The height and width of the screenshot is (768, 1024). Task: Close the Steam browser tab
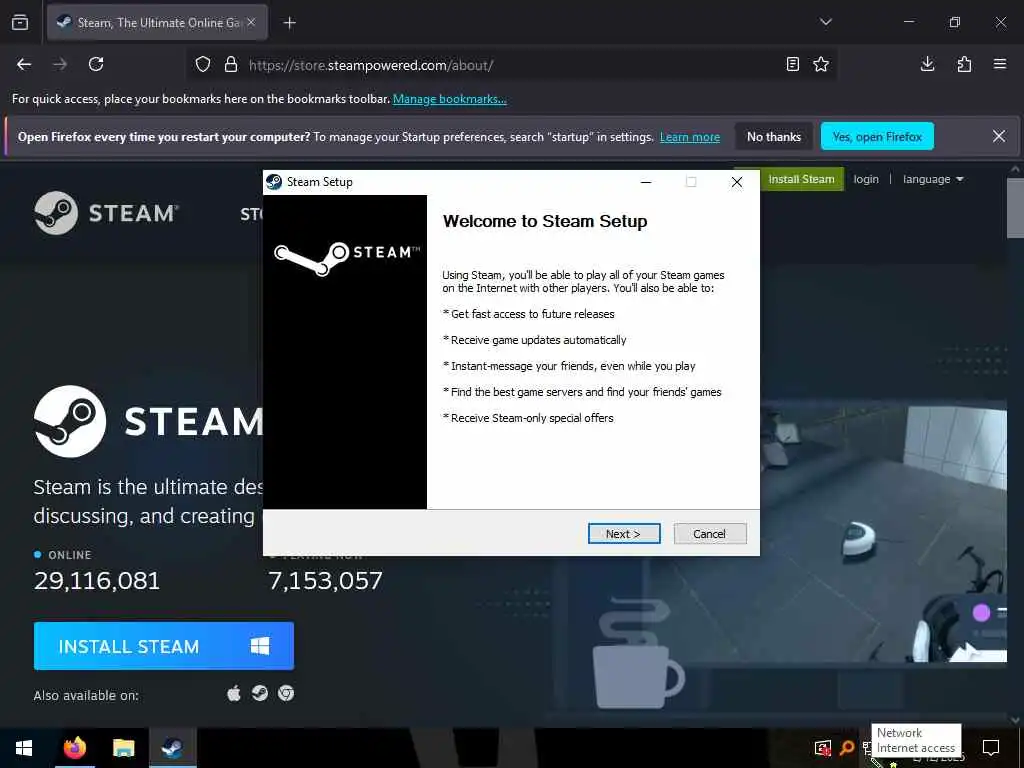(x=251, y=22)
